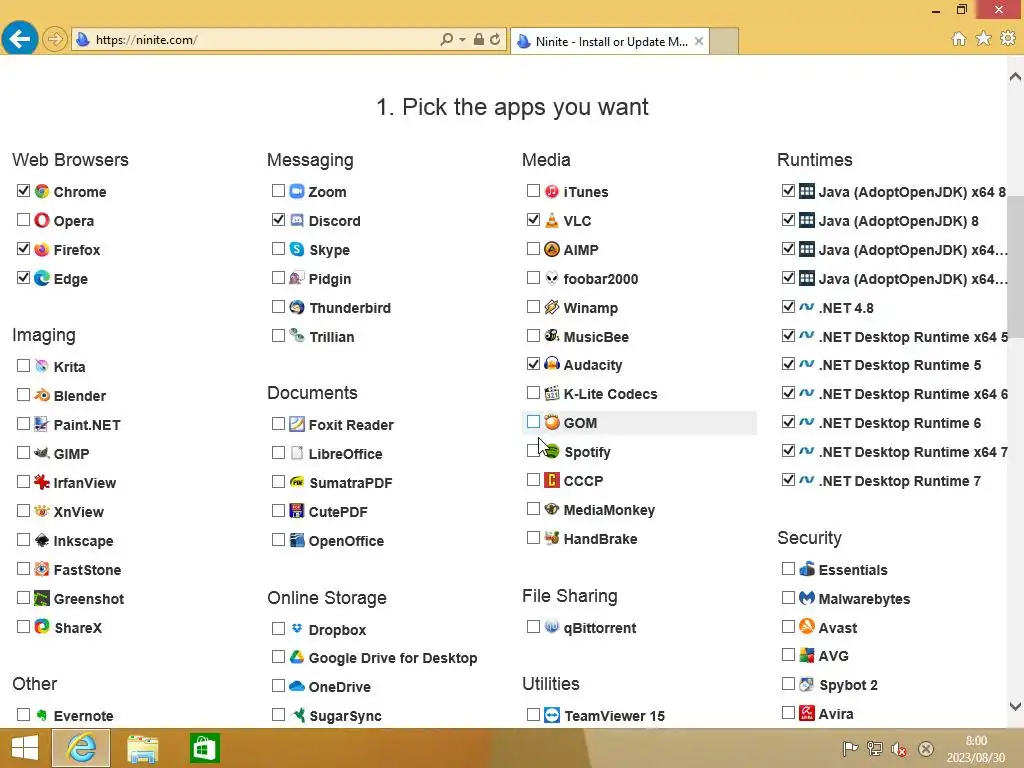The height and width of the screenshot is (768, 1024).
Task: Open the browser Tools gear menu
Action: click(1008, 39)
